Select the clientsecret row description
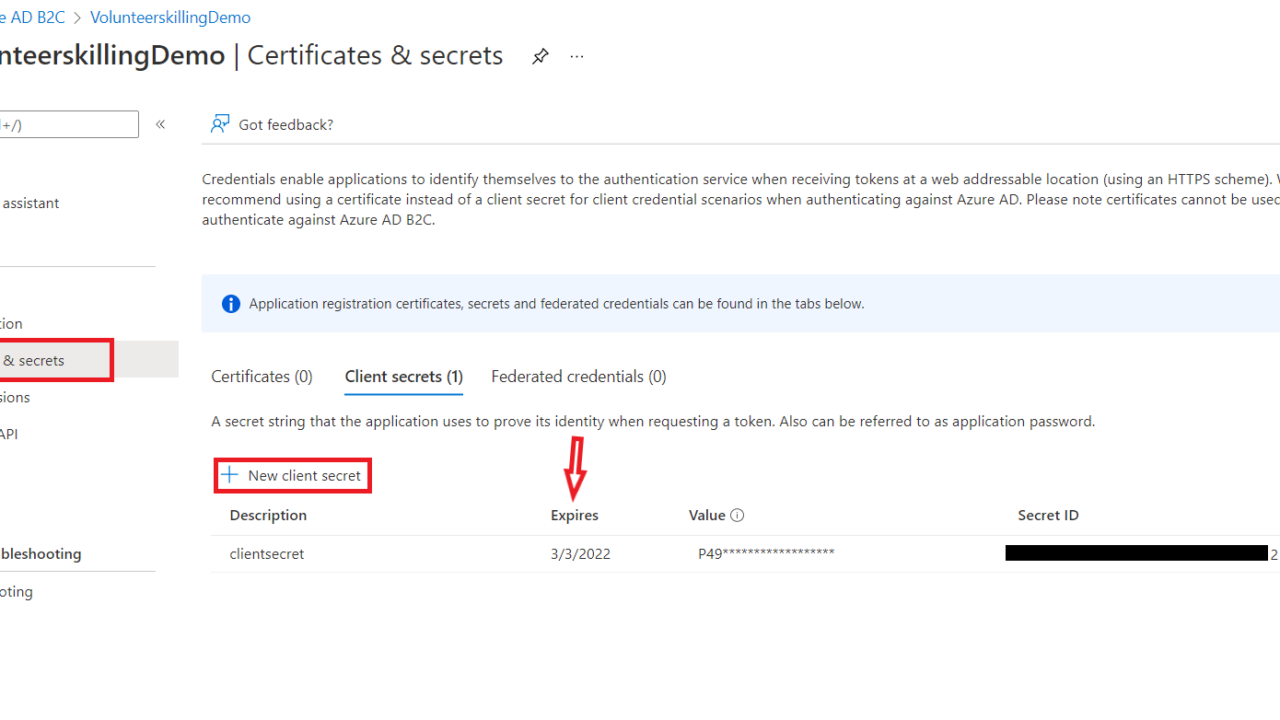This screenshot has width=1280, height=720. [x=267, y=554]
